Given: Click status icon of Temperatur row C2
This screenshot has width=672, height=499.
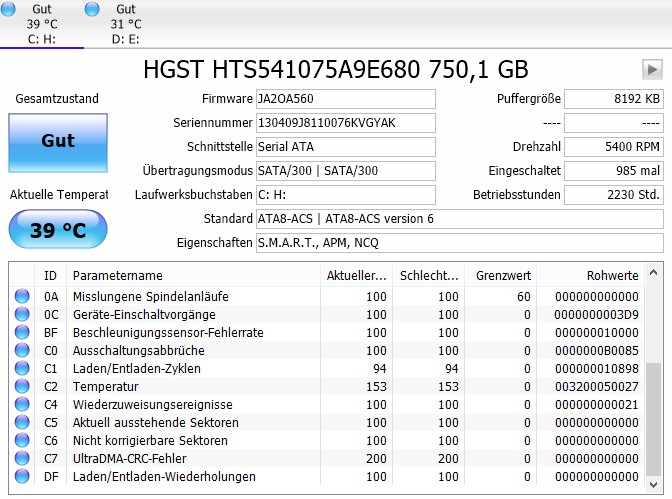Looking at the screenshot, I should click(x=22, y=386).
